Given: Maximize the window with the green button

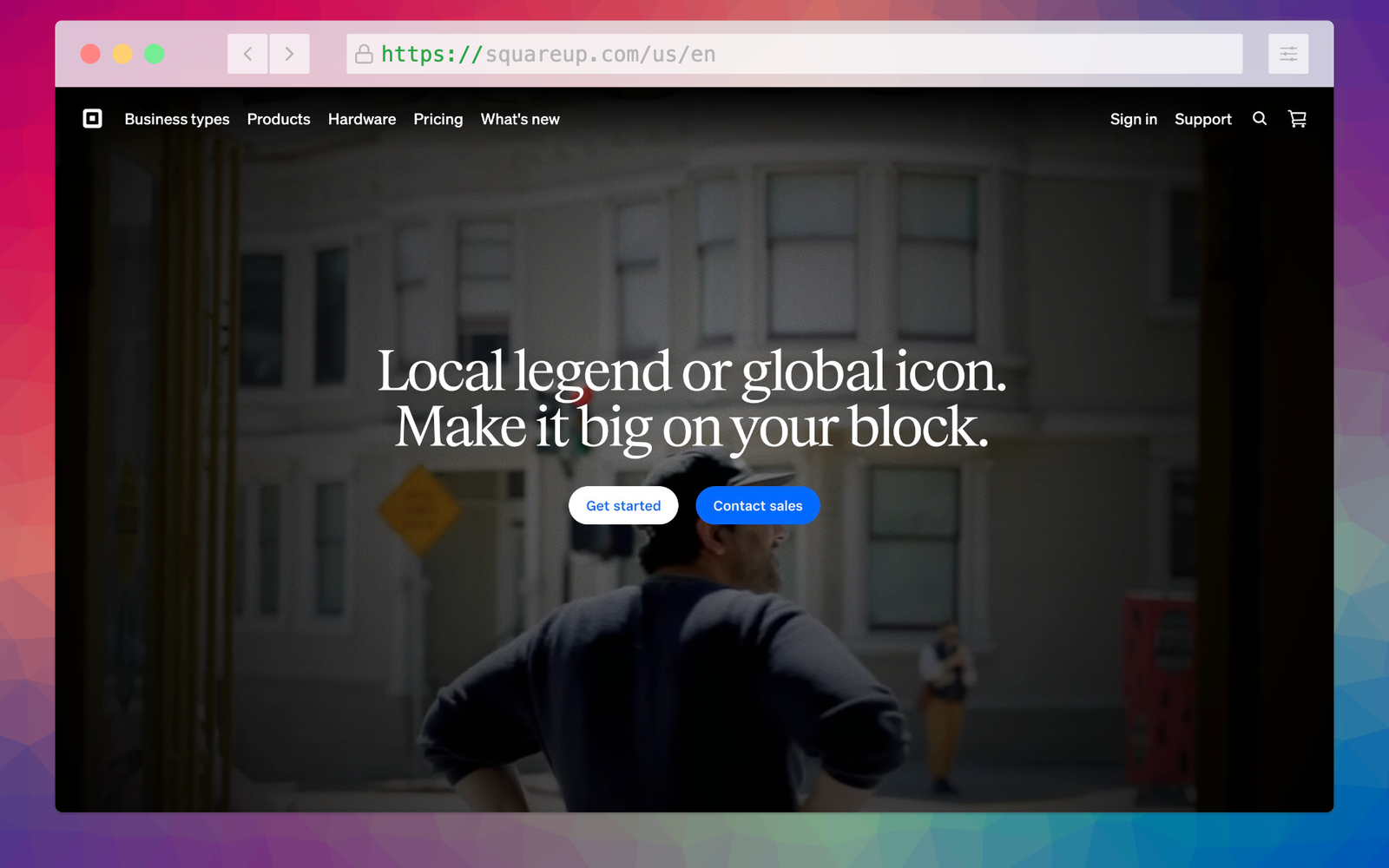Looking at the screenshot, I should tap(155, 54).
